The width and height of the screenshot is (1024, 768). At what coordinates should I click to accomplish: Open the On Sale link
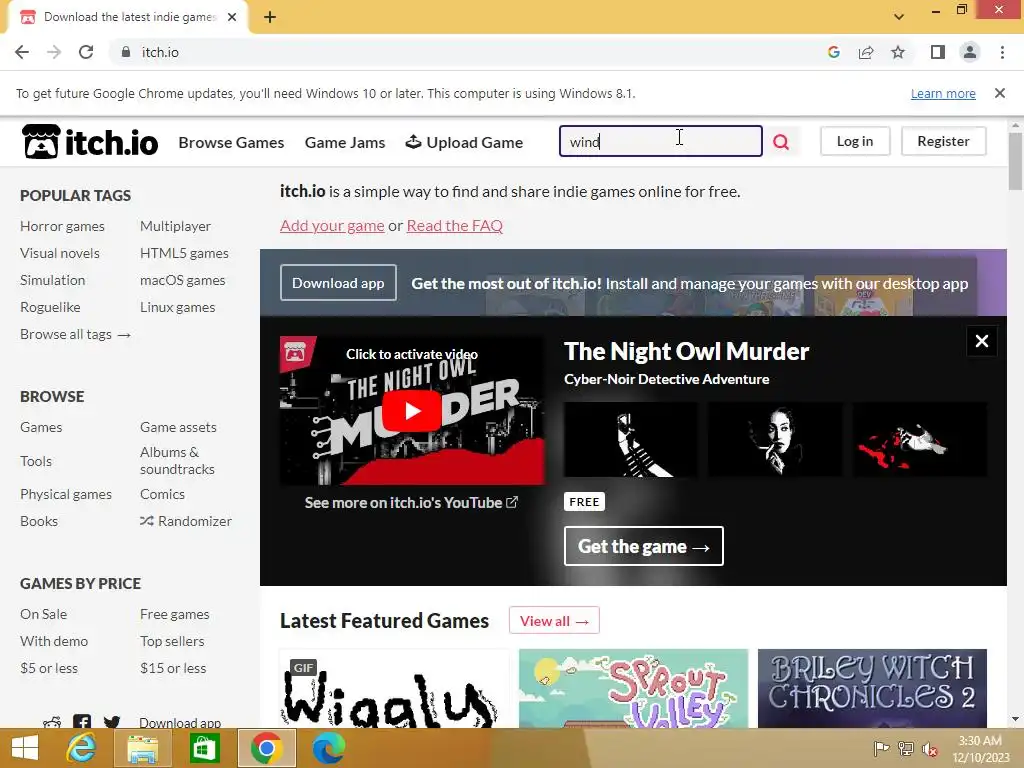[43, 614]
